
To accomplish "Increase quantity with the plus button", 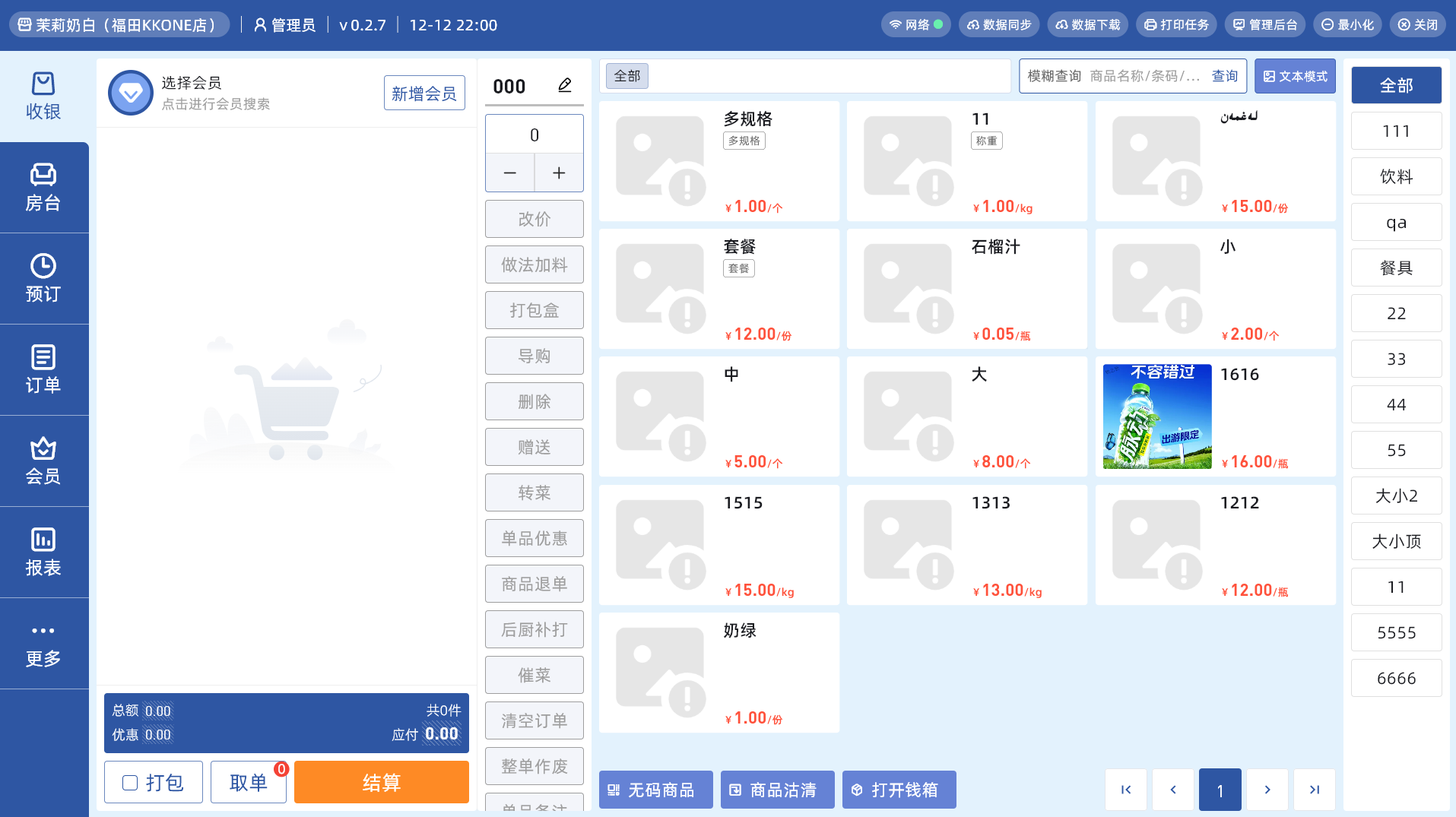I will coord(559,173).
